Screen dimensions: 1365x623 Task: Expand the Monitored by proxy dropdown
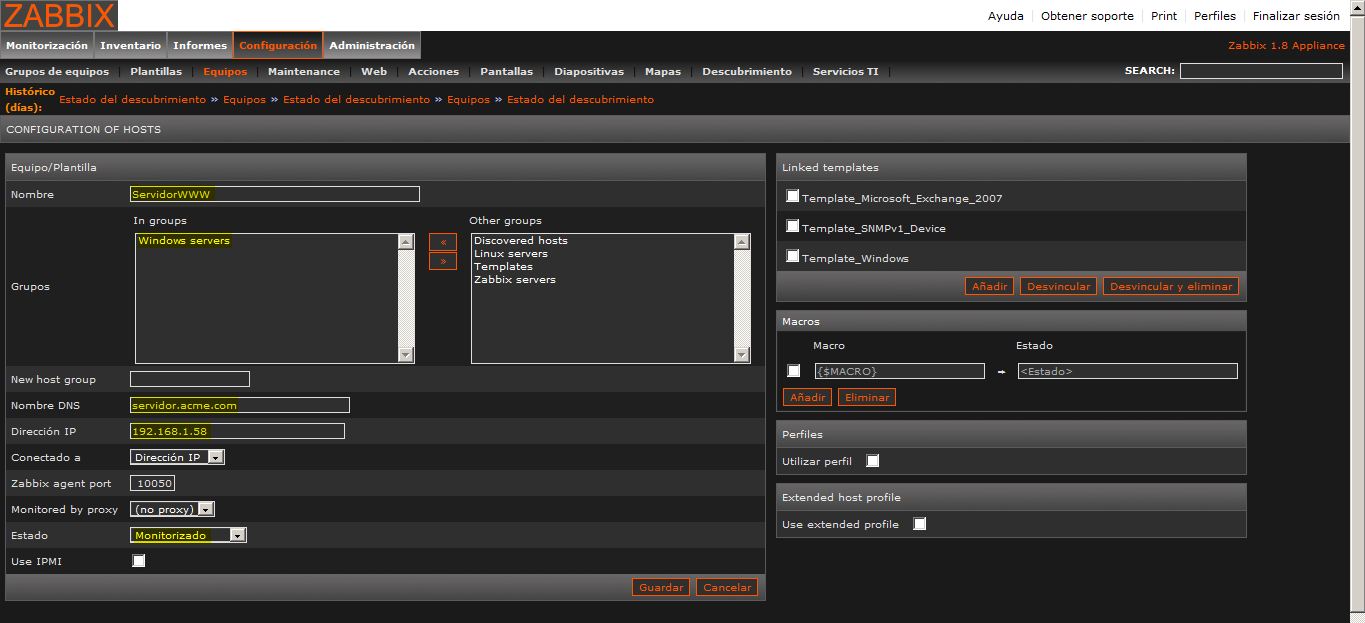172,509
